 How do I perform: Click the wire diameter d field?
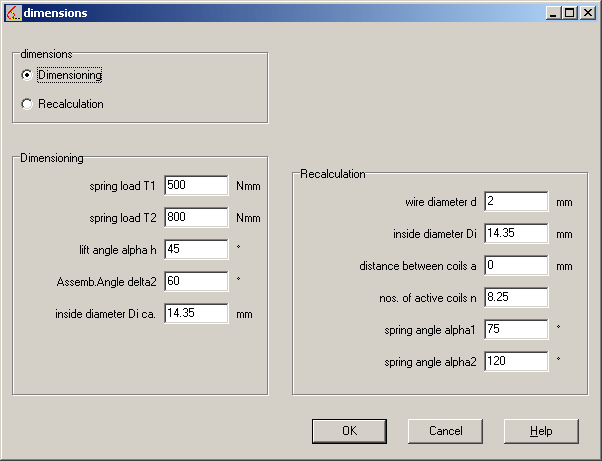click(x=516, y=201)
